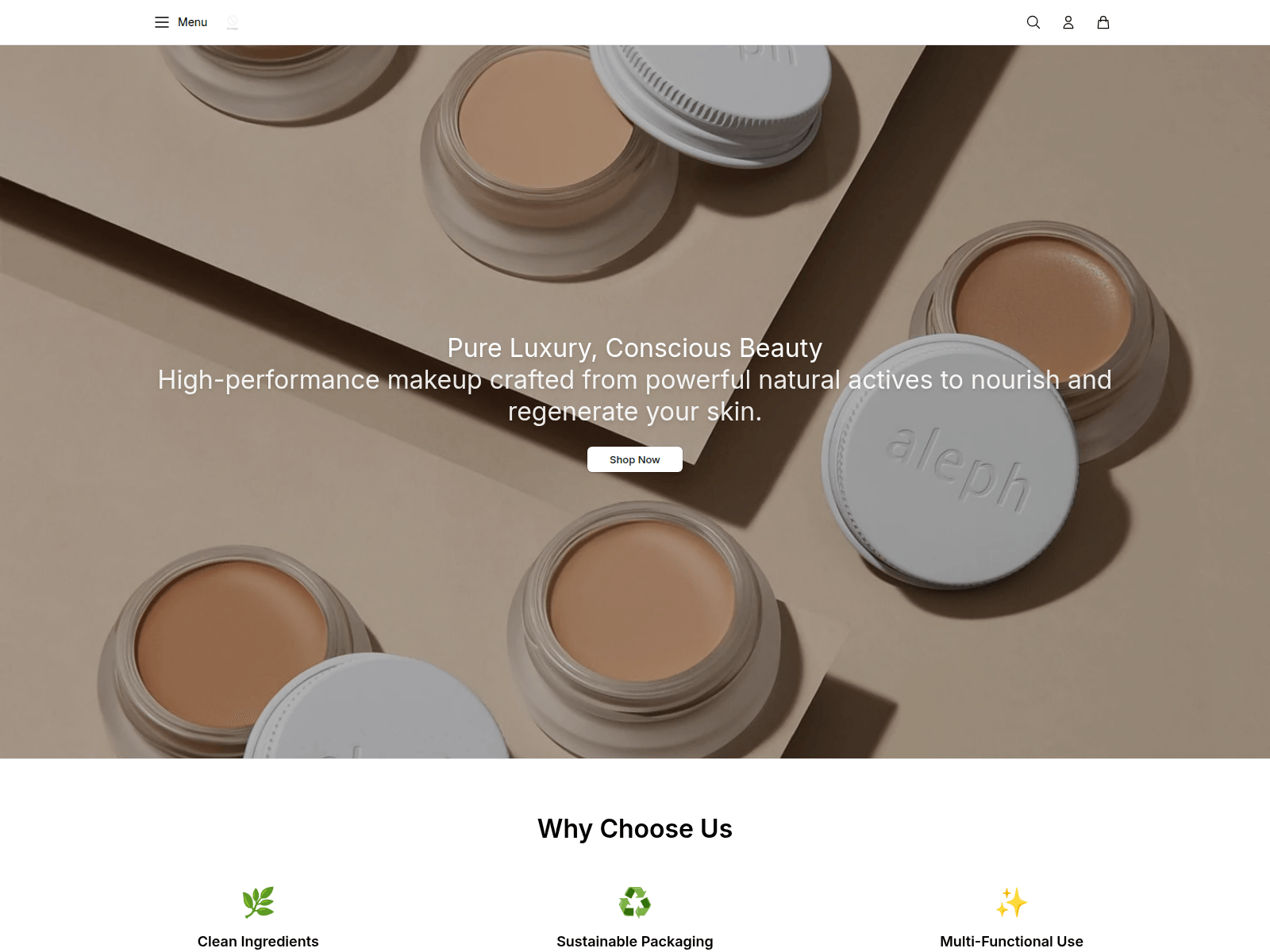The height and width of the screenshot is (952, 1270).
Task: Click the leaf icon above Clean Ingredients
Action: [x=258, y=902]
